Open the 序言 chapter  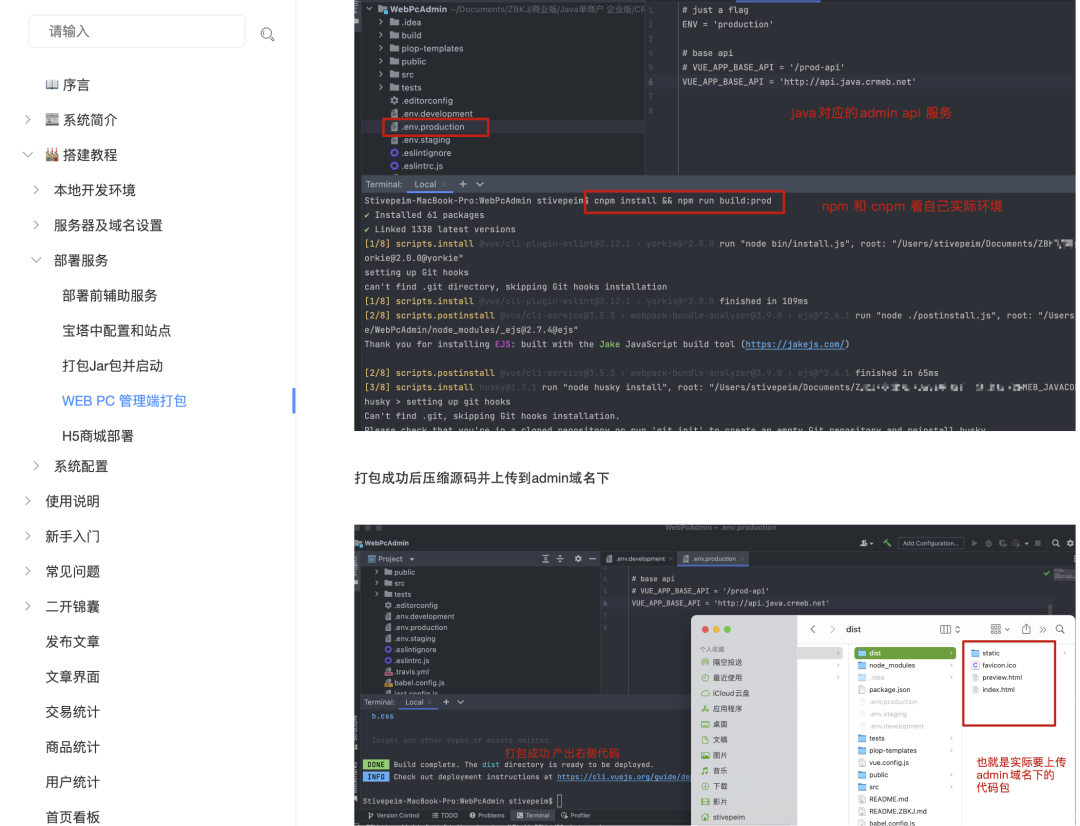pos(76,85)
